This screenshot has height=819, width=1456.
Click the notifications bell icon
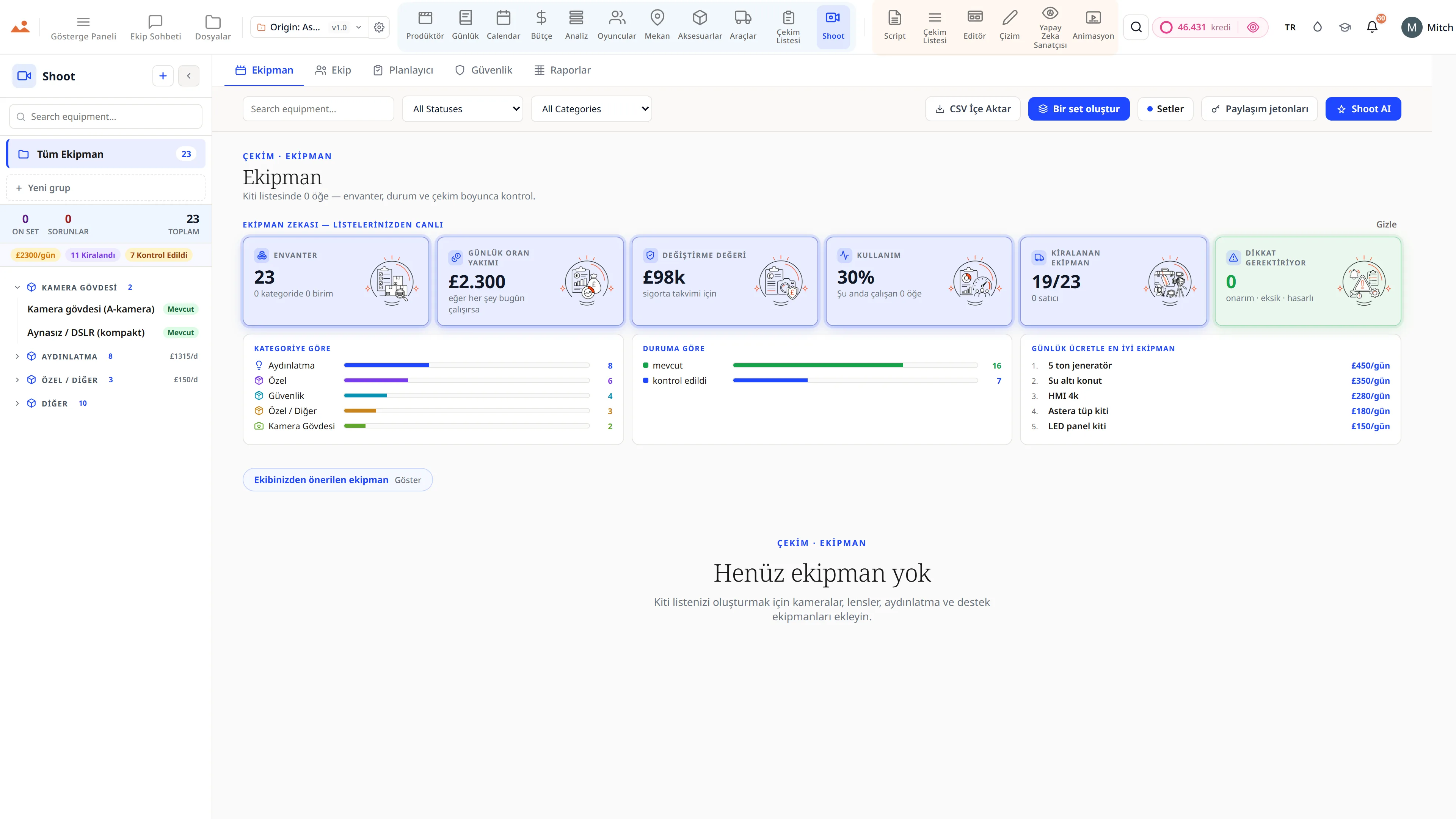1372,27
